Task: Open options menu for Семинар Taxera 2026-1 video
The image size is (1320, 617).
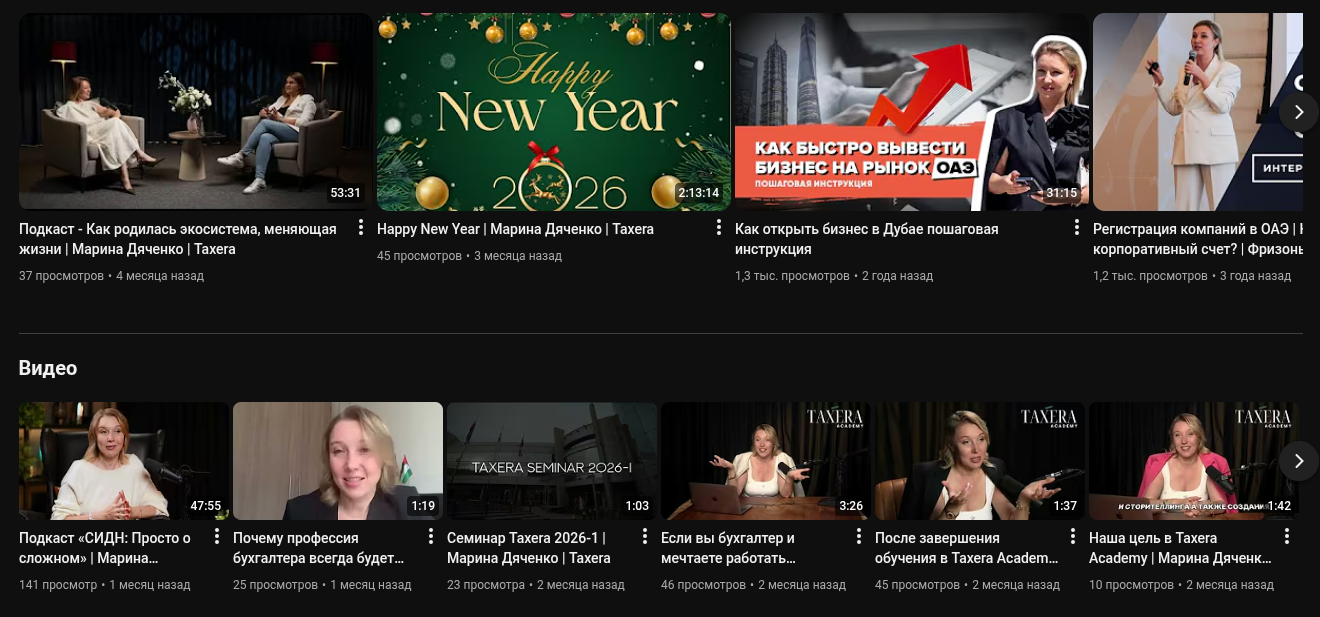Action: (x=644, y=537)
